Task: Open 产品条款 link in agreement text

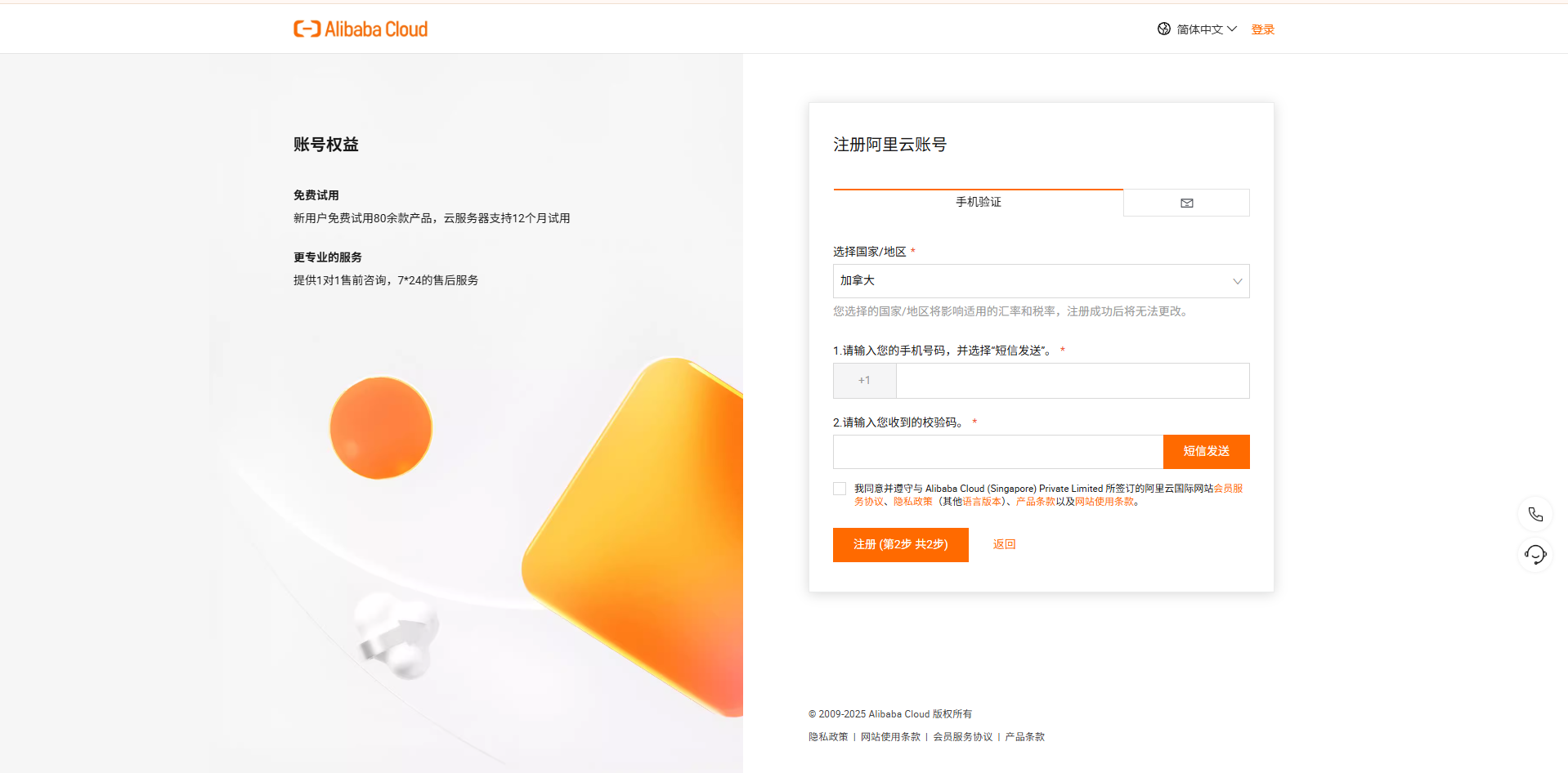Action: 1035,502
